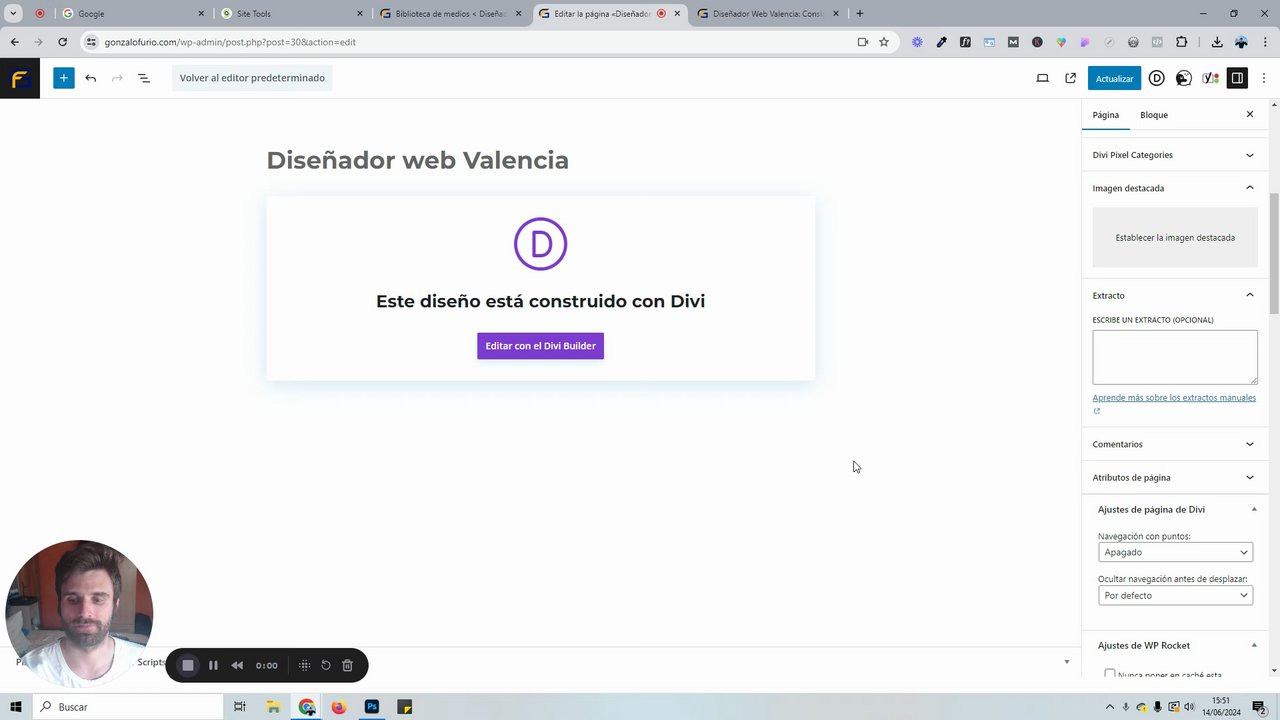Open Firefox from the taskbar
The height and width of the screenshot is (720, 1280).
tap(338, 707)
